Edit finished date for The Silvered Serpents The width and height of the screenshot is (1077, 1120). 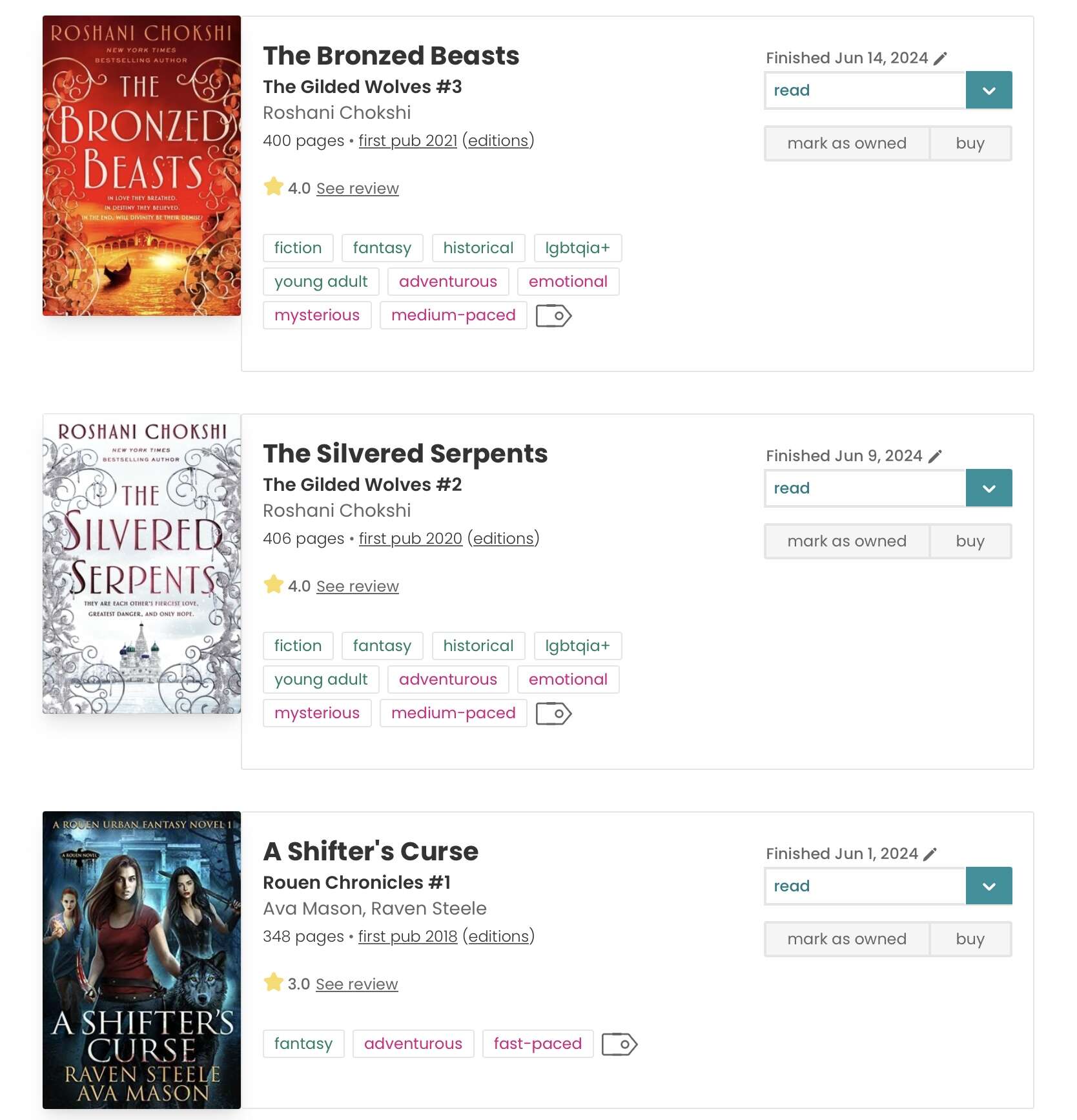coord(935,456)
